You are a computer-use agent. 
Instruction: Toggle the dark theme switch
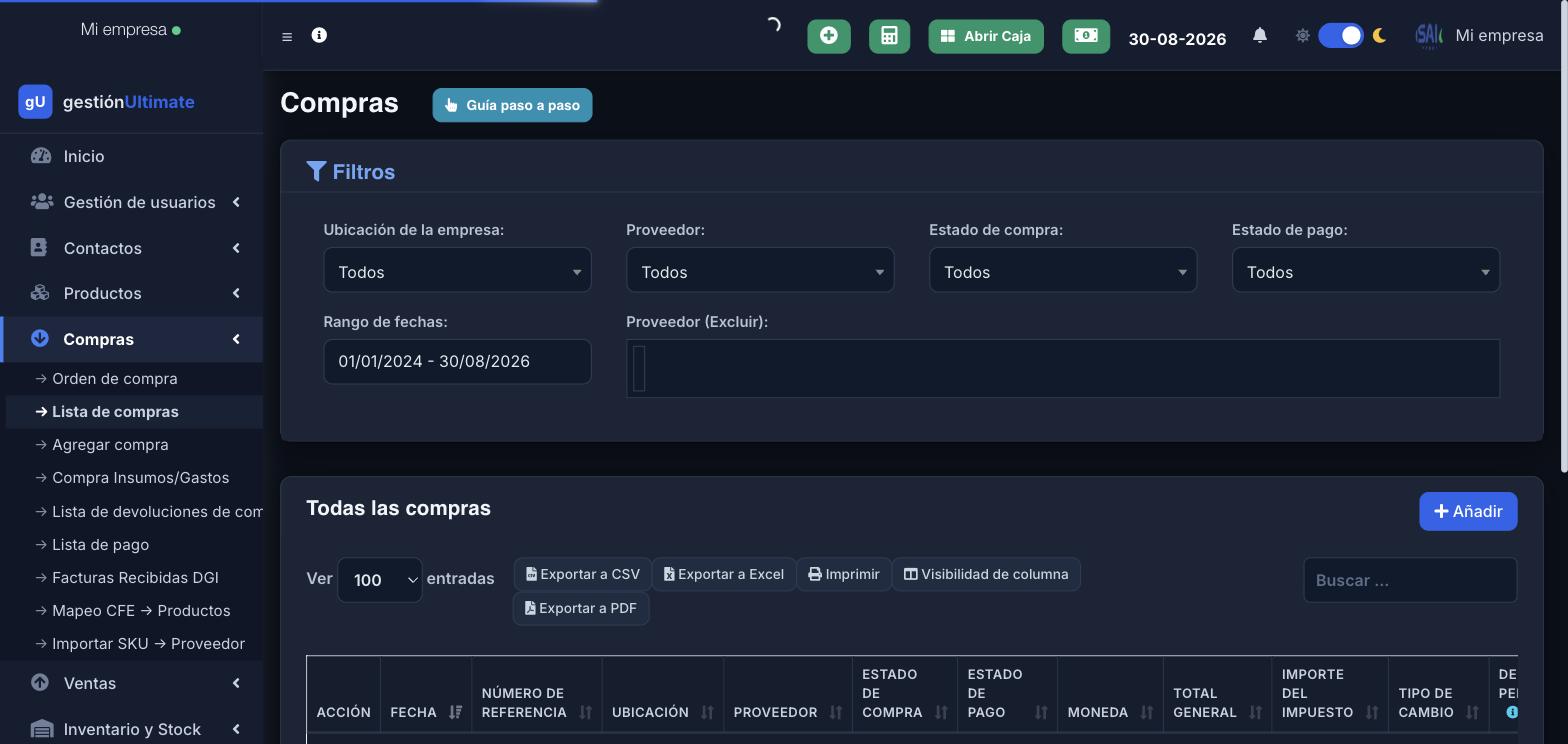[x=1341, y=36]
